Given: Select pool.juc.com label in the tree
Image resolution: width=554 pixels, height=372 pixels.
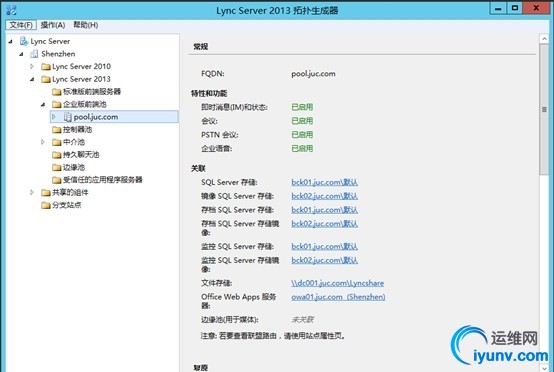Looking at the screenshot, I should click(x=96, y=117).
